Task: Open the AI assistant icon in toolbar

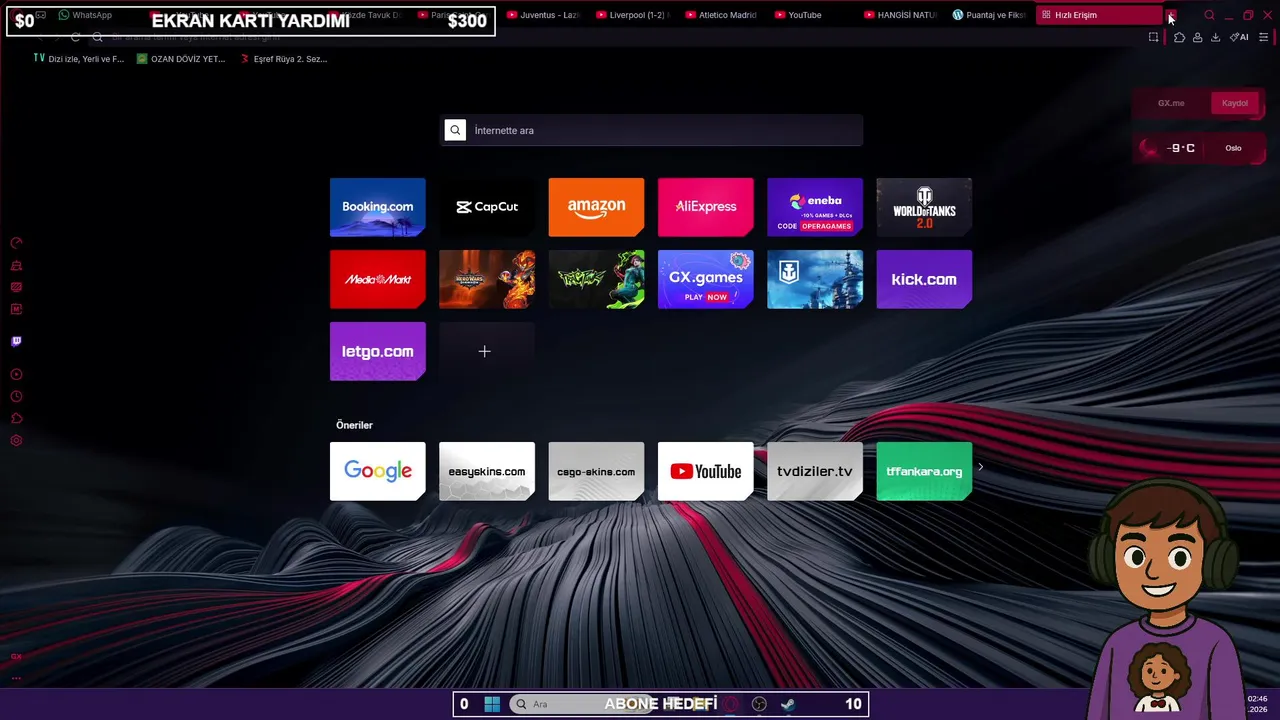Action: point(1239,37)
